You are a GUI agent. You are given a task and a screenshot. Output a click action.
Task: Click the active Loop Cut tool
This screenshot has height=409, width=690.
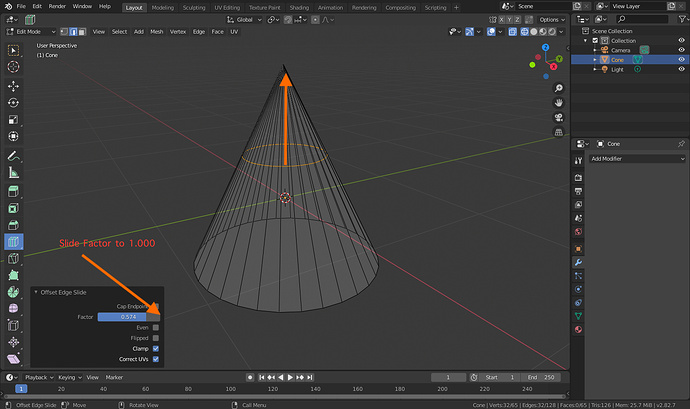(14, 242)
